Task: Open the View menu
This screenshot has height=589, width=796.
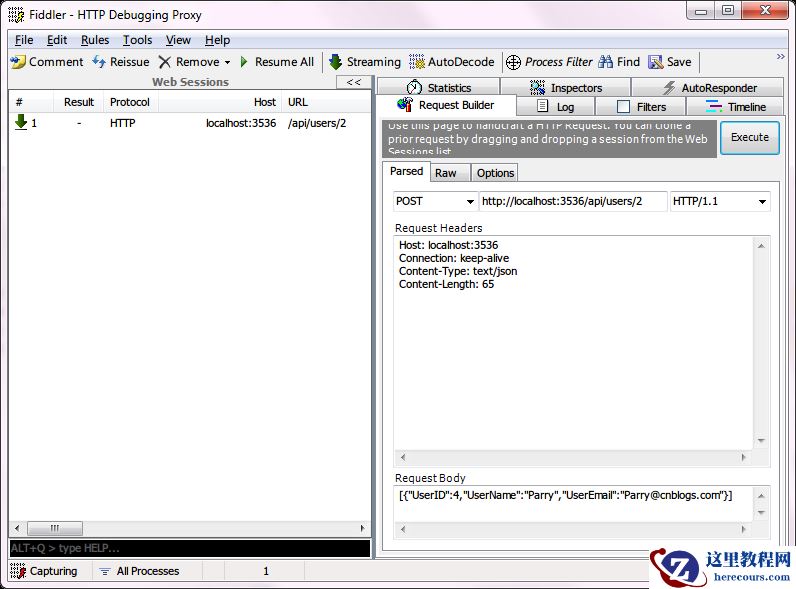Action: tap(178, 40)
